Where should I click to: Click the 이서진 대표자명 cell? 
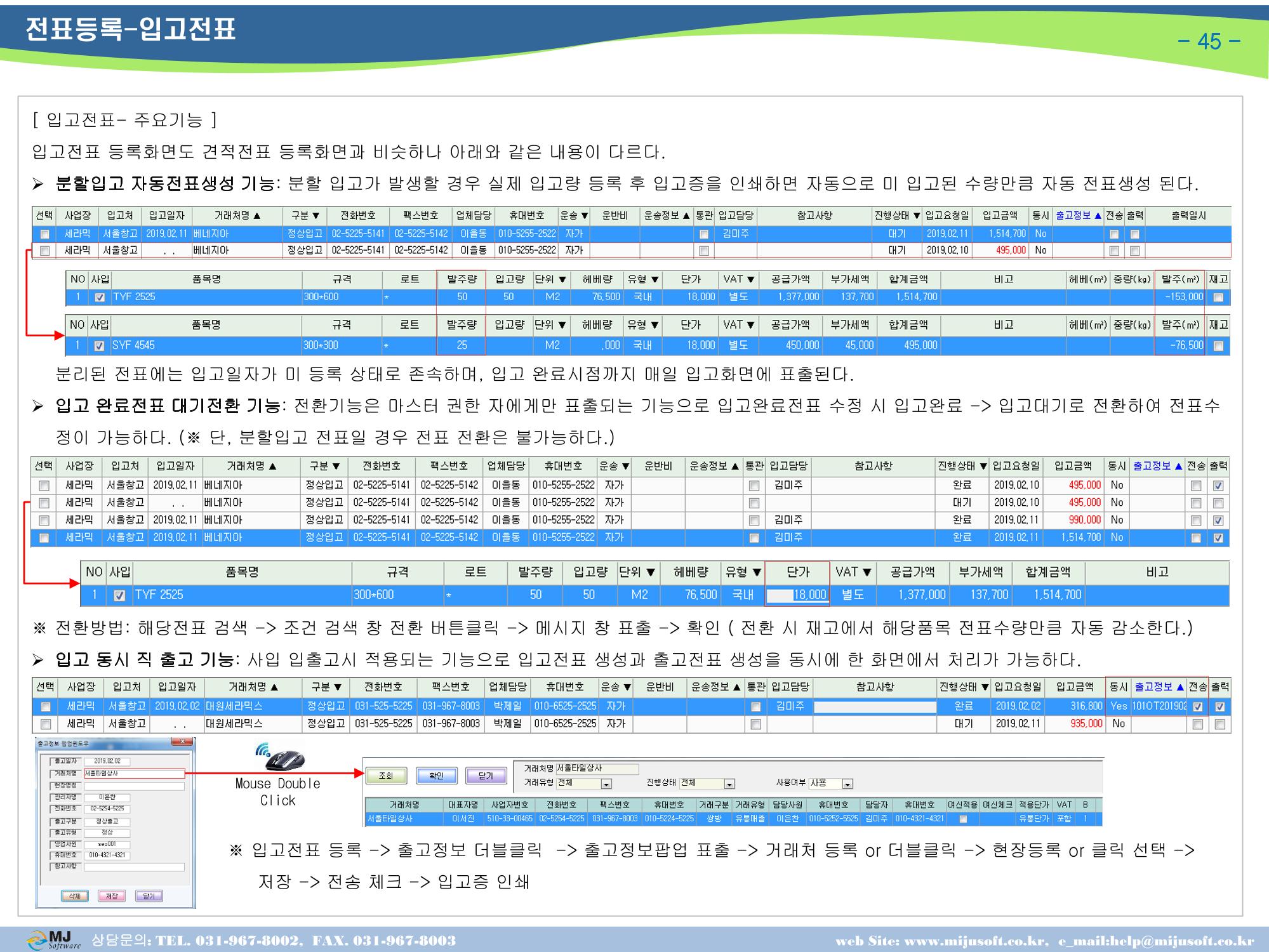click(463, 819)
